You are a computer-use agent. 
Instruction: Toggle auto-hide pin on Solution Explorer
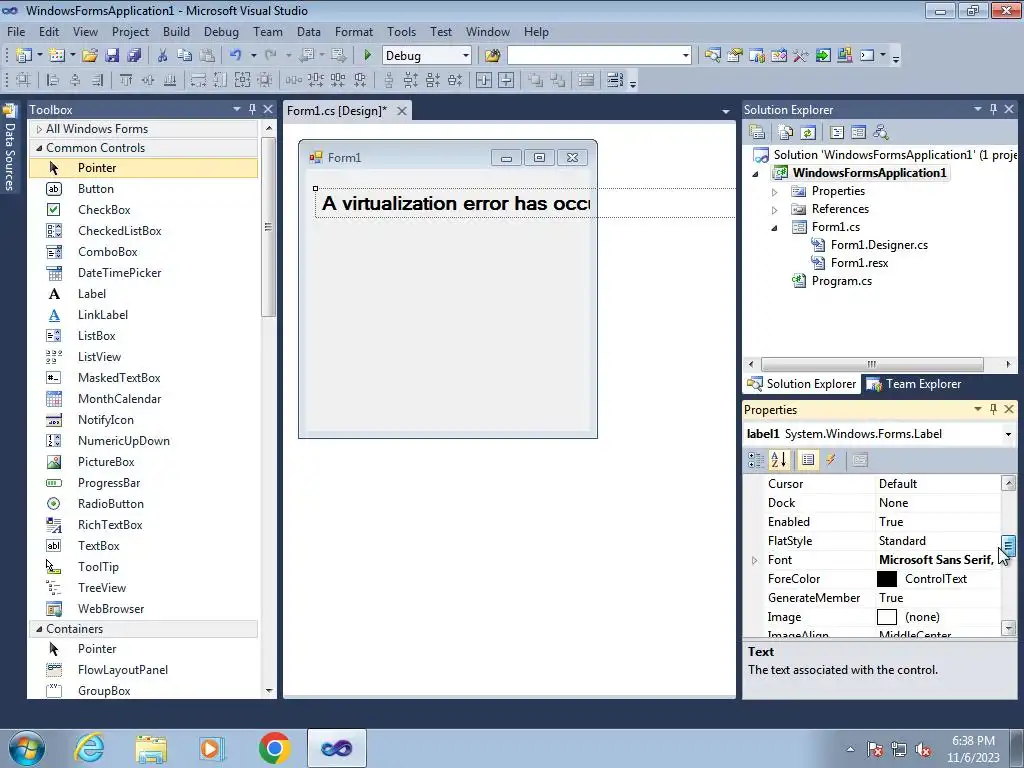(993, 109)
